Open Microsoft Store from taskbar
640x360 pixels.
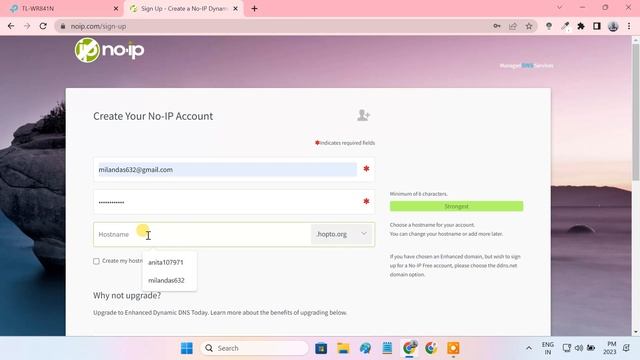[321, 348]
